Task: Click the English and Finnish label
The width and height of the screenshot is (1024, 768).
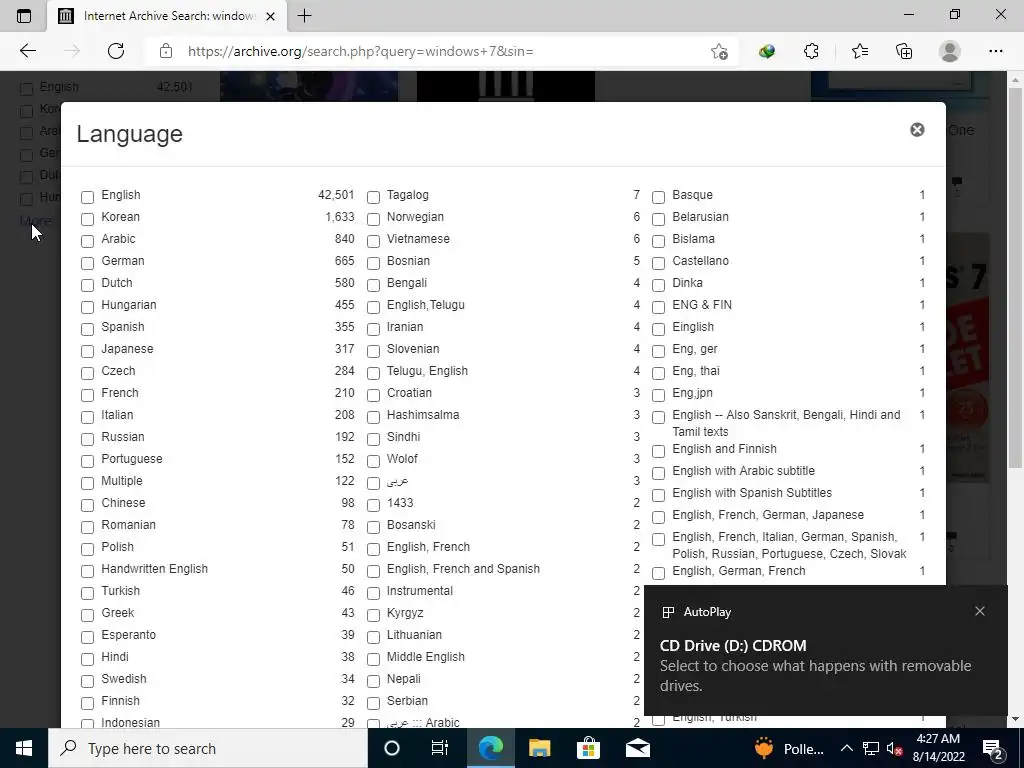Action: click(724, 449)
